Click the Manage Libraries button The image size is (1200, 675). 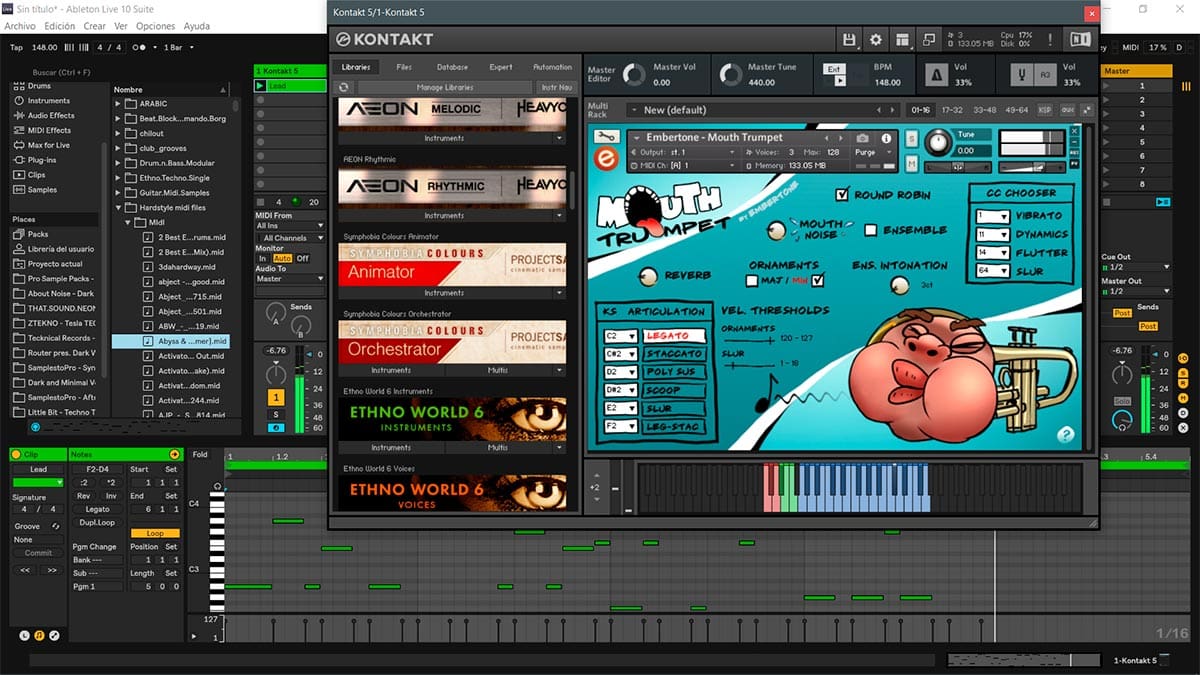pyautogui.click(x=445, y=88)
